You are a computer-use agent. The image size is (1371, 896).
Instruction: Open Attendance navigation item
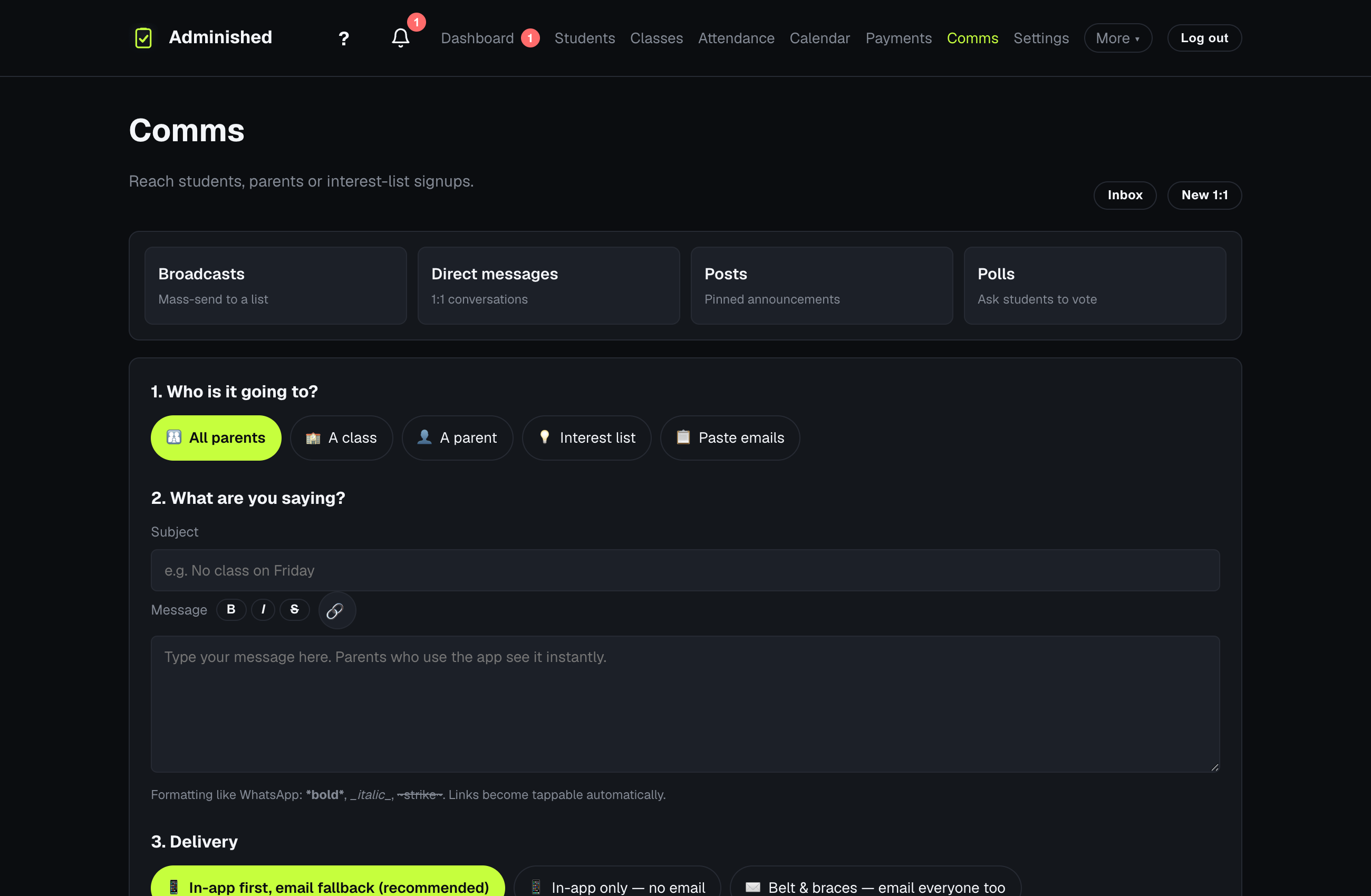(736, 38)
